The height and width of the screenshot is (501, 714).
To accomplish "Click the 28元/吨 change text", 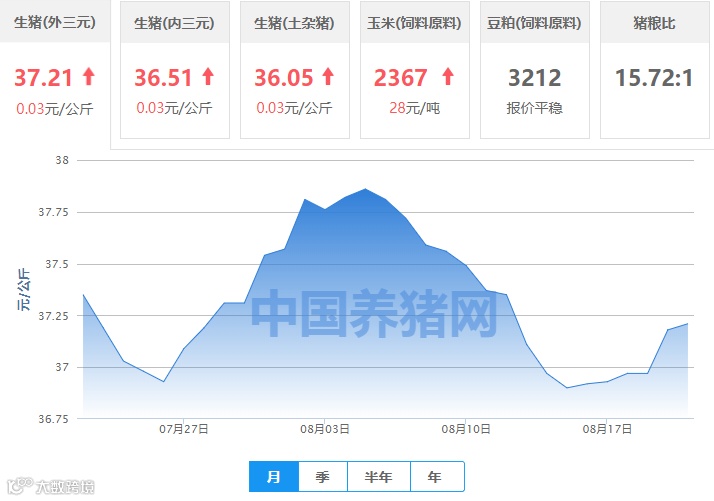I will click(x=415, y=108).
